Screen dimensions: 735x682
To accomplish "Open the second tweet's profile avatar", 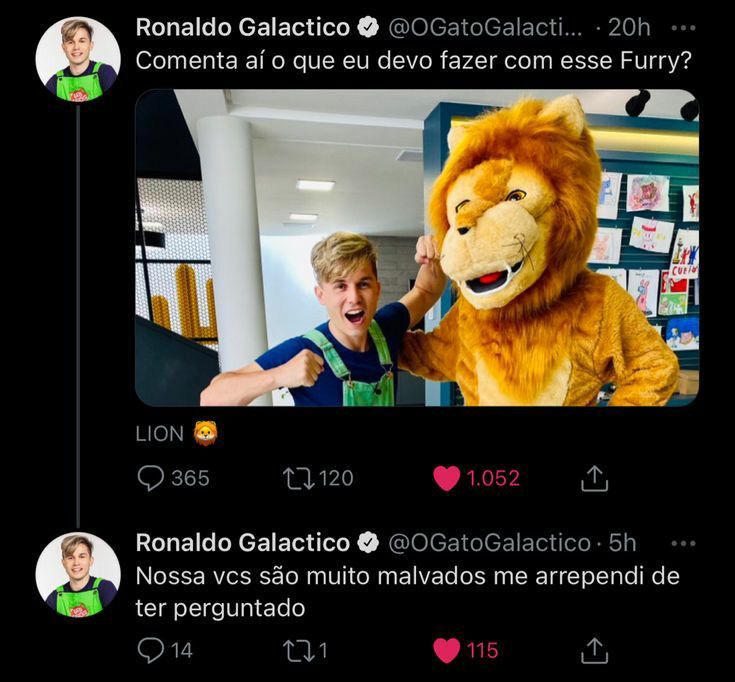I will click(78, 573).
